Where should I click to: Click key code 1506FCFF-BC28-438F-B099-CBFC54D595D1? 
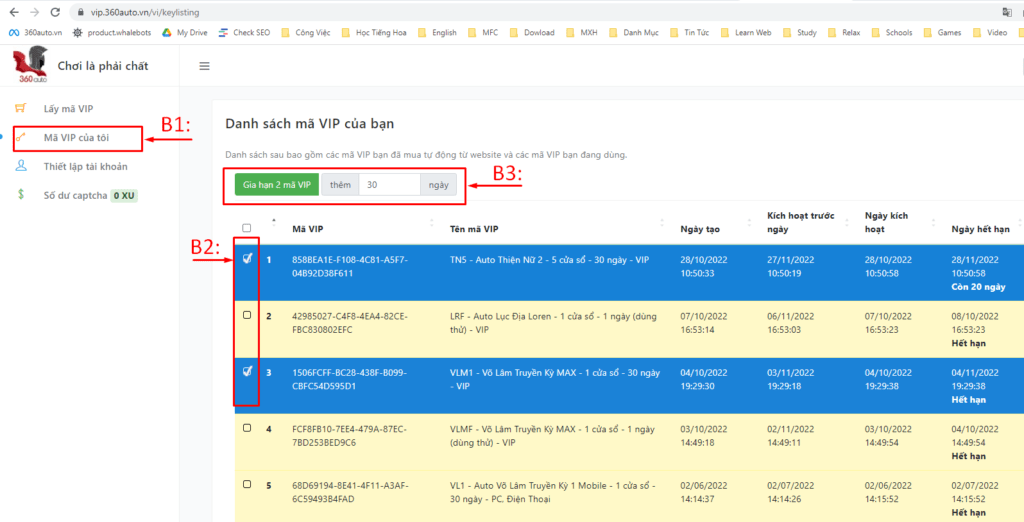click(x=350, y=379)
